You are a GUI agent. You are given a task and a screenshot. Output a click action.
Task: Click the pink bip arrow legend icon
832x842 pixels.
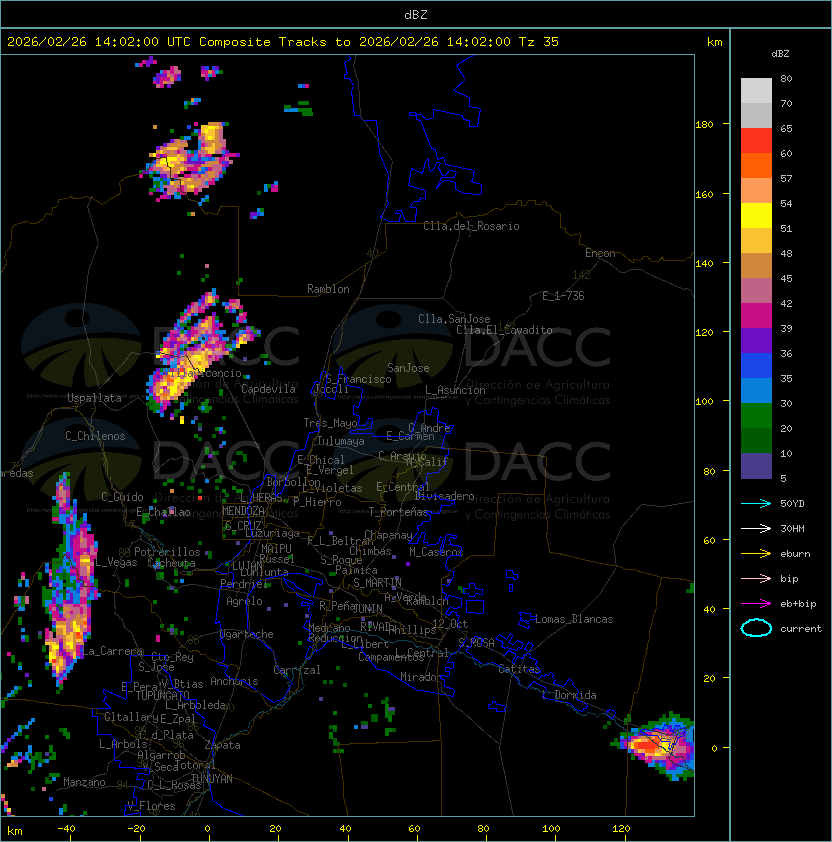point(756,578)
